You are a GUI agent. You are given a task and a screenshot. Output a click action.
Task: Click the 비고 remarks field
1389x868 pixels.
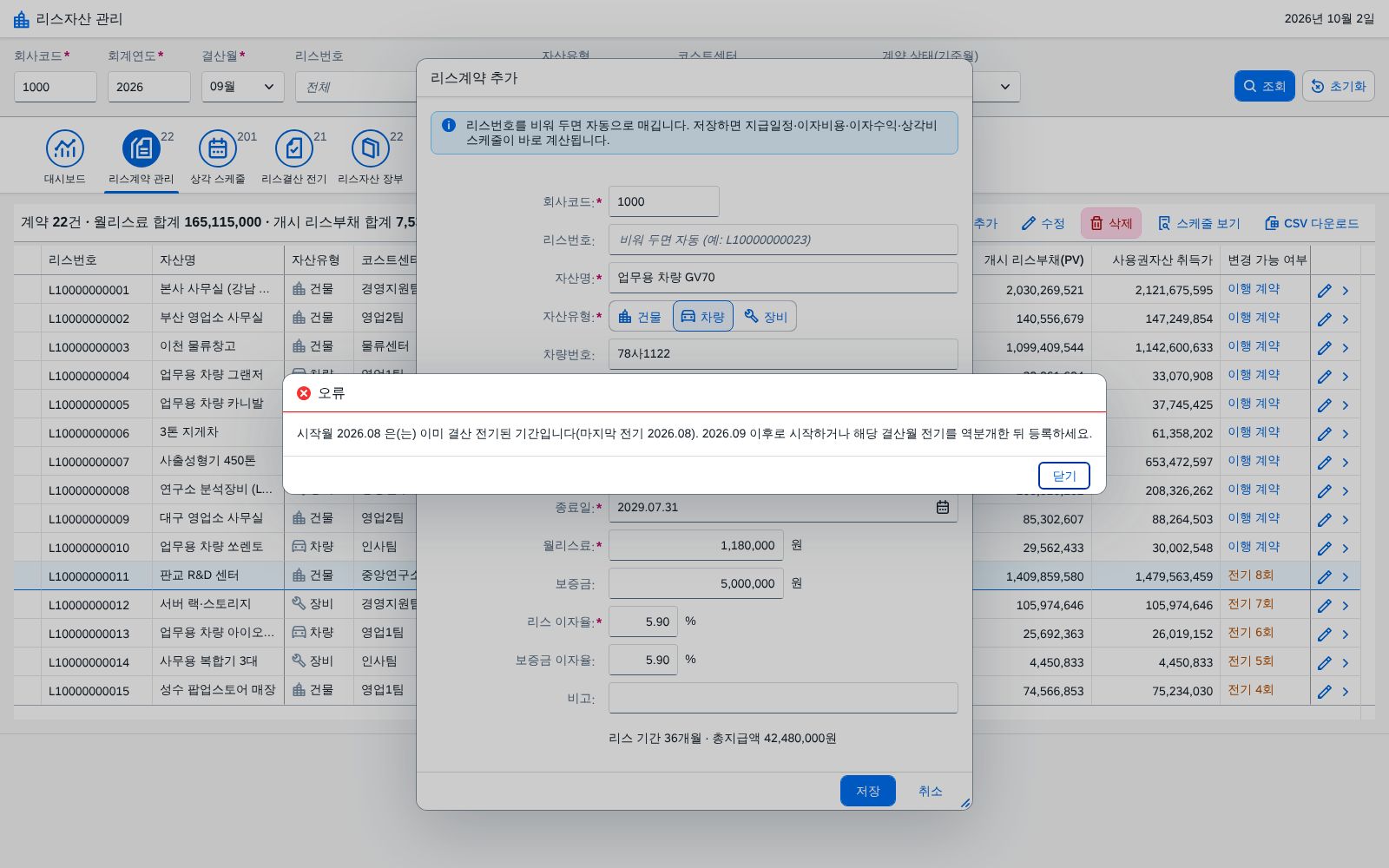click(x=783, y=698)
